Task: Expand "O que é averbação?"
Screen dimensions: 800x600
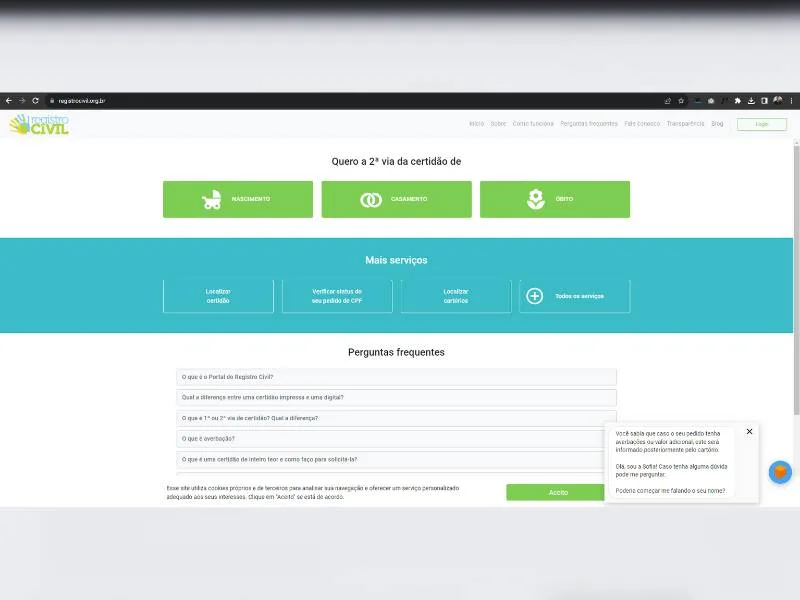Action: pos(396,439)
